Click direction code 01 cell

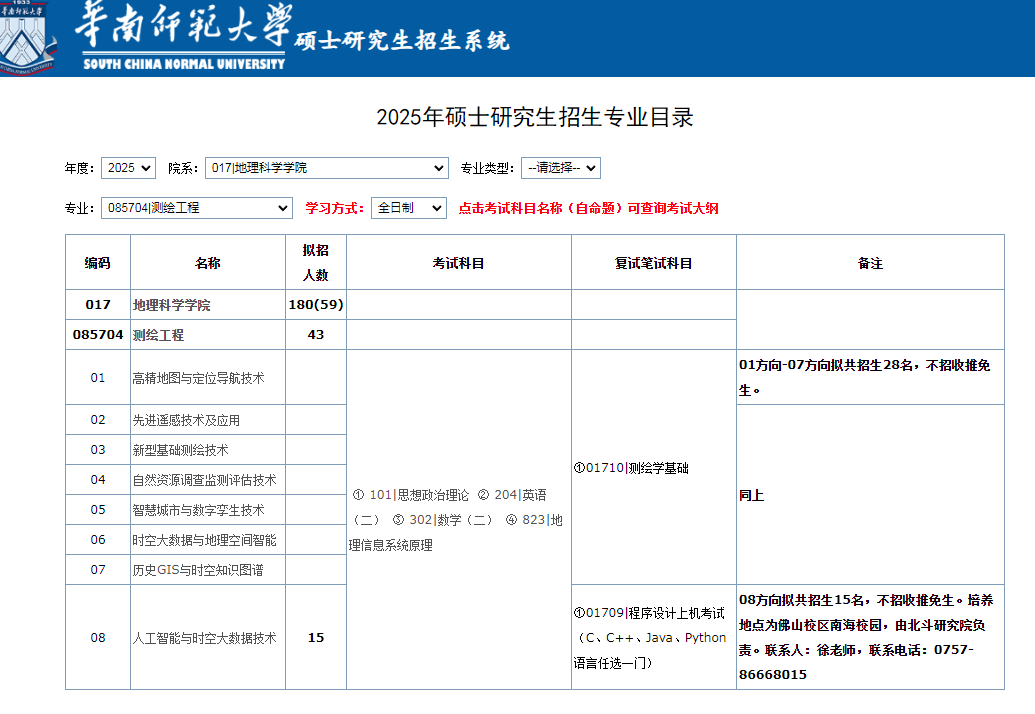98,377
